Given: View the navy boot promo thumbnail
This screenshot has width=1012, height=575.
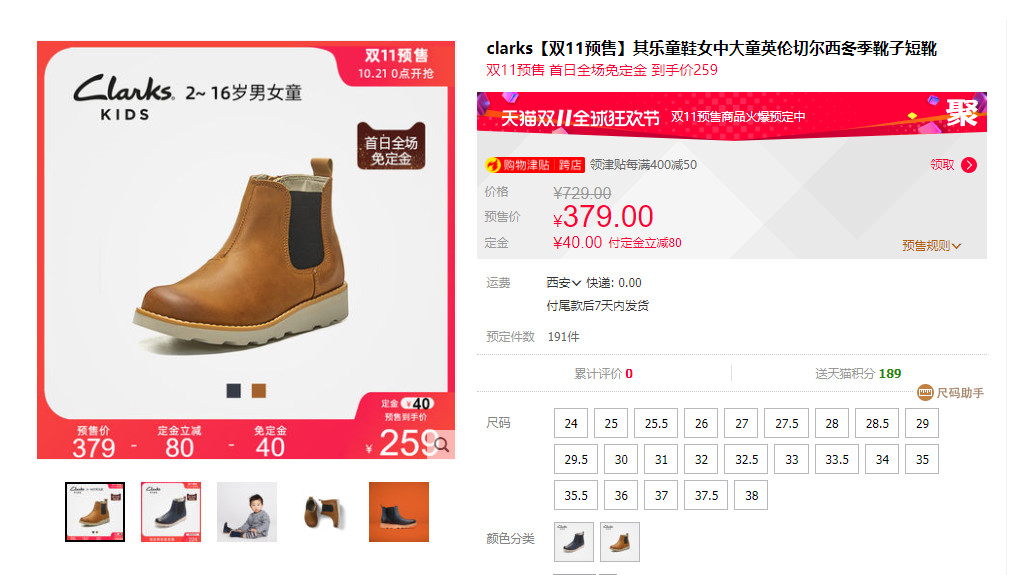Looking at the screenshot, I should (171, 512).
